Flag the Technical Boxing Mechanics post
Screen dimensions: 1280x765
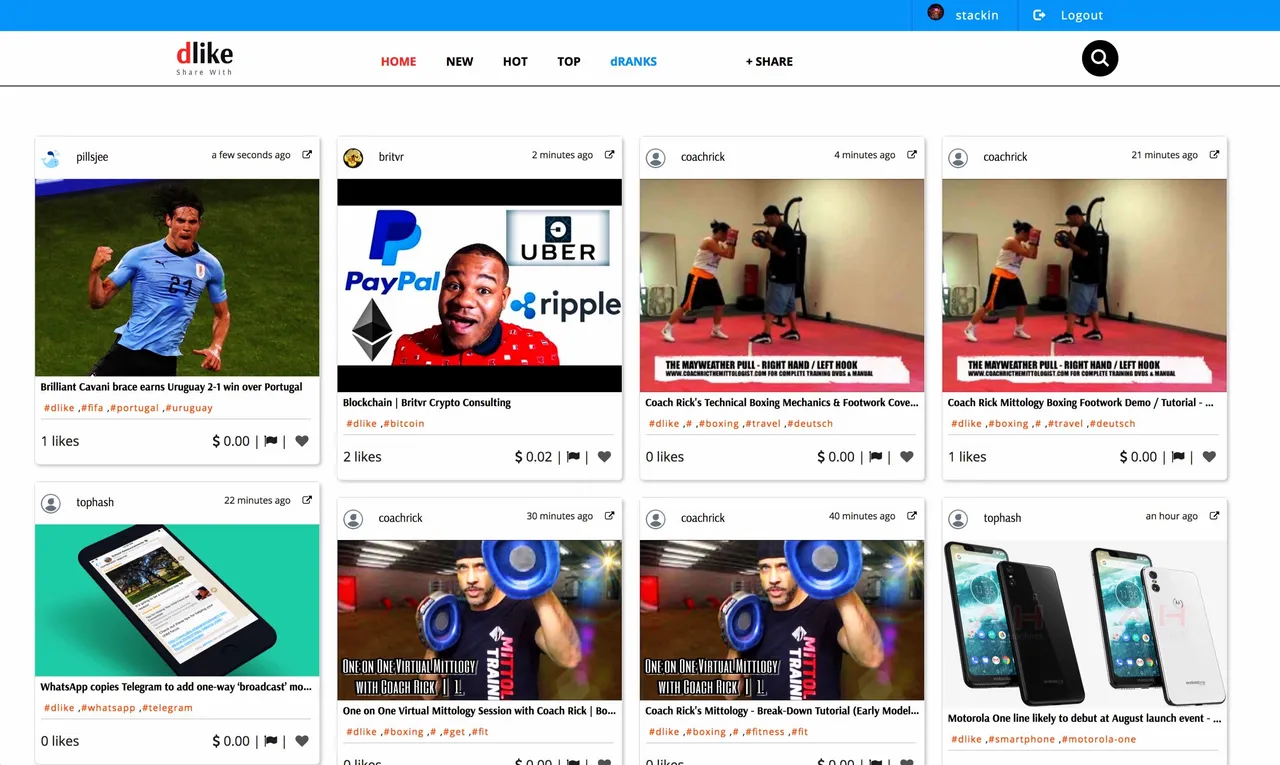click(876, 457)
